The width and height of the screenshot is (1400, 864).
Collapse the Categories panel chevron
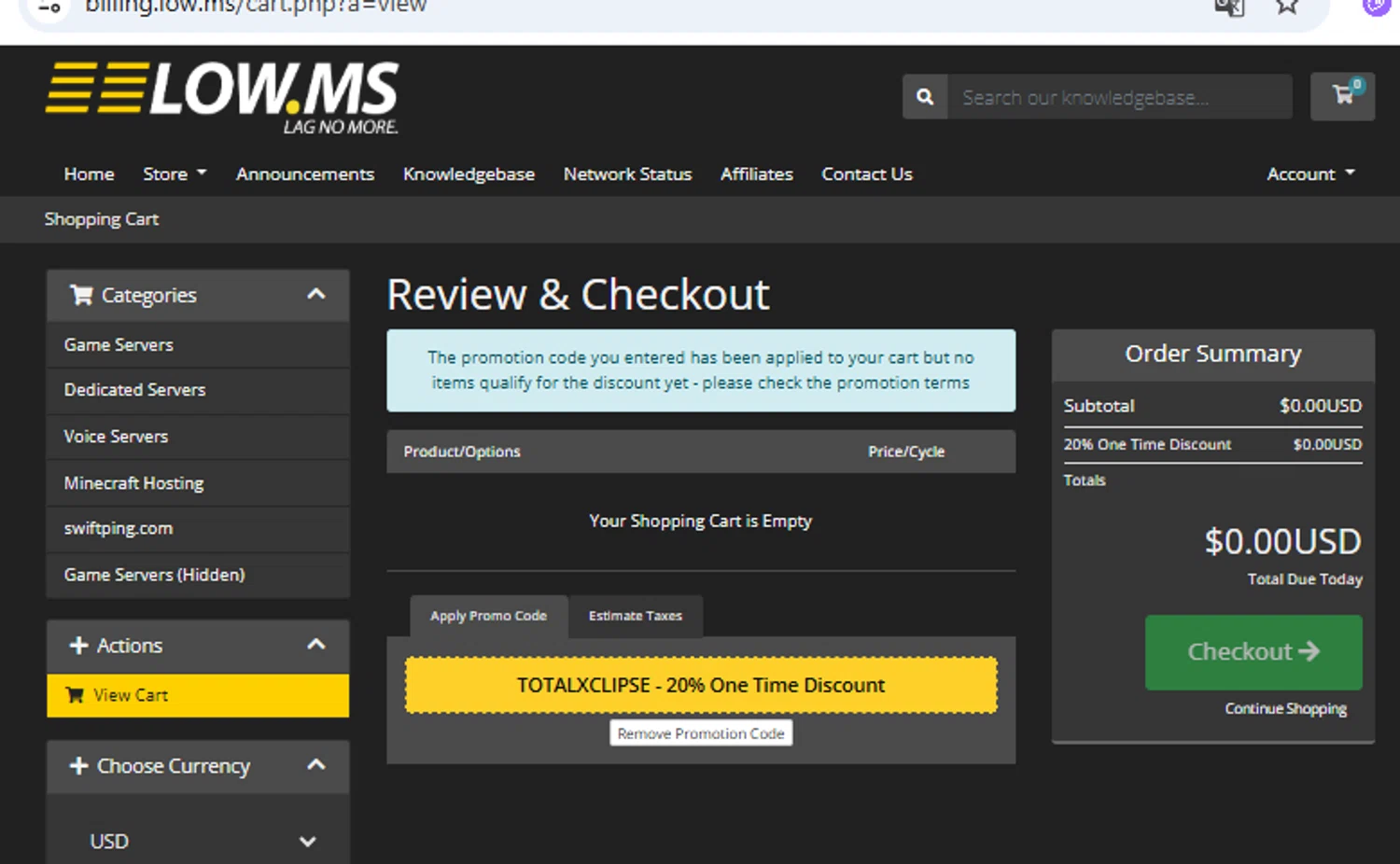pyautogui.click(x=316, y=295)
